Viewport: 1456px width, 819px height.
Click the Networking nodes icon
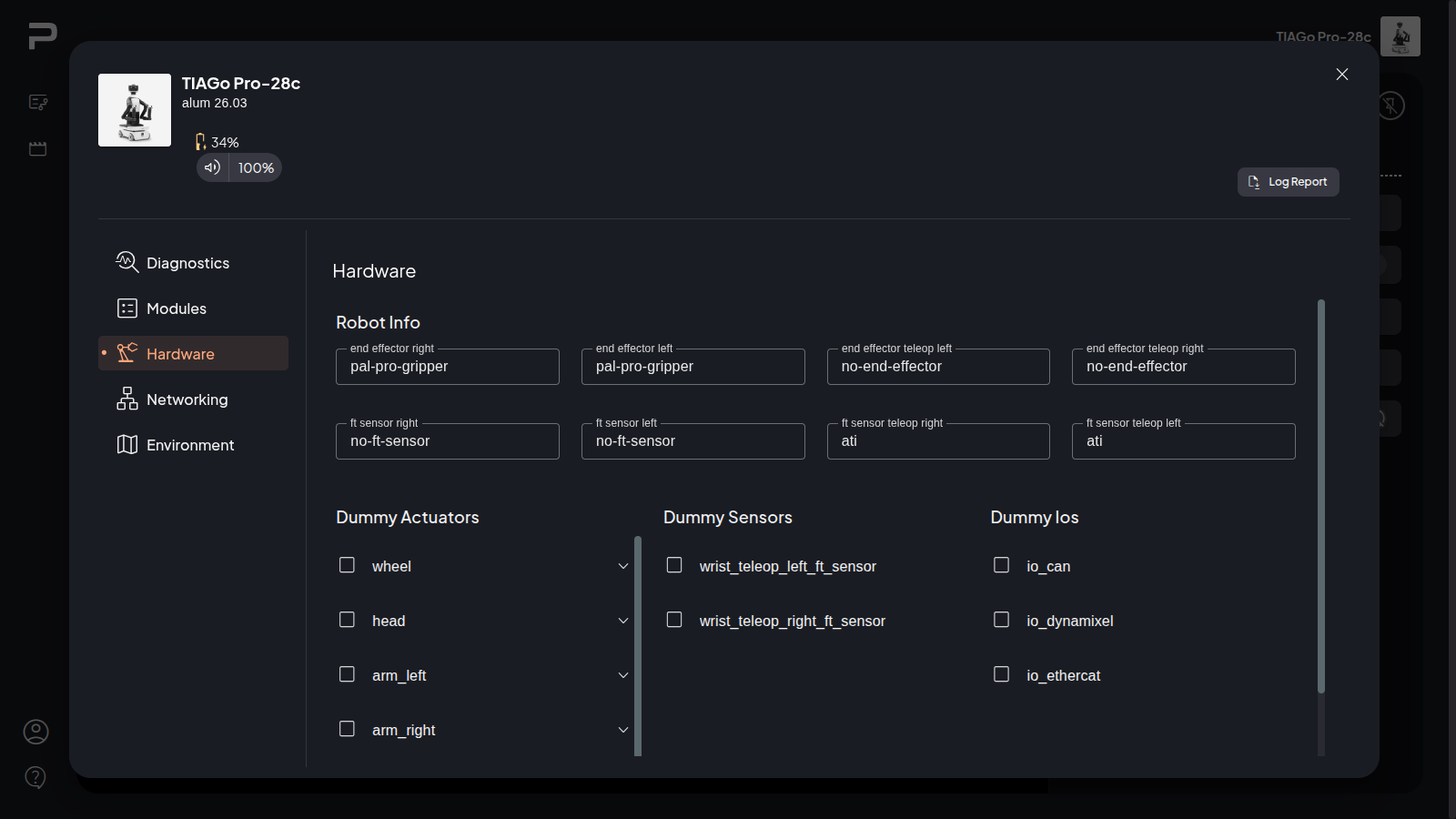tap(127, 399)
